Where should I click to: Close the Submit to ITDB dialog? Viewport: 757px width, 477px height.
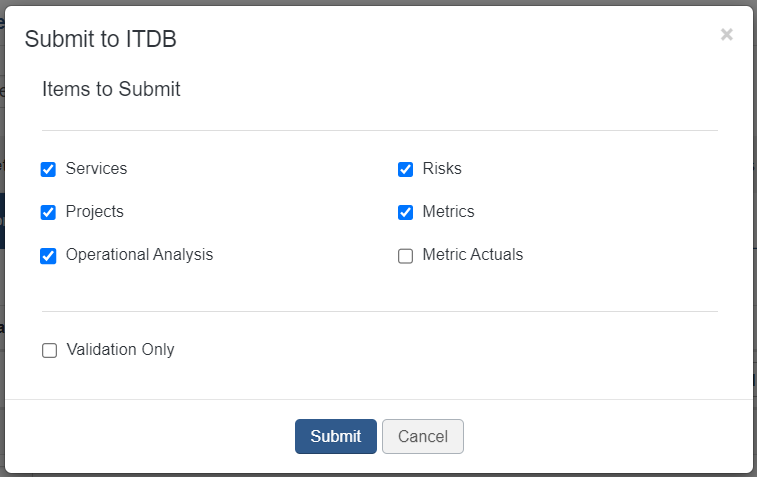click(x=727, y=34)
